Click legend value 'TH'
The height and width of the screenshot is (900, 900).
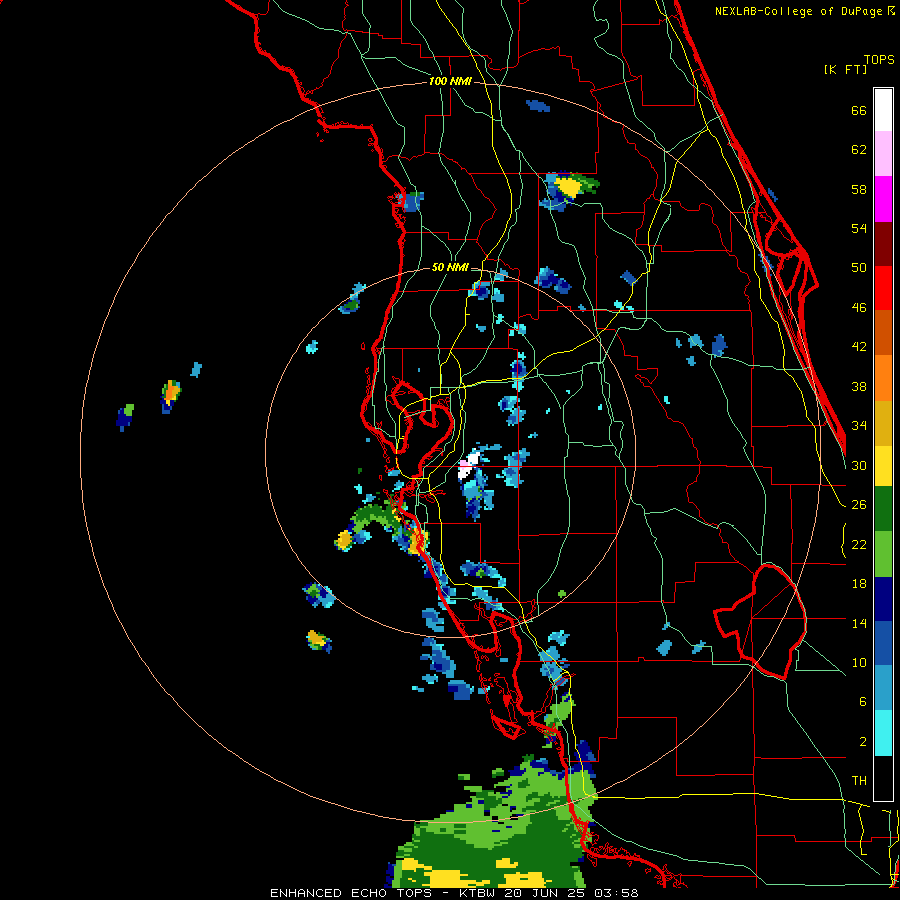[859, 781]
